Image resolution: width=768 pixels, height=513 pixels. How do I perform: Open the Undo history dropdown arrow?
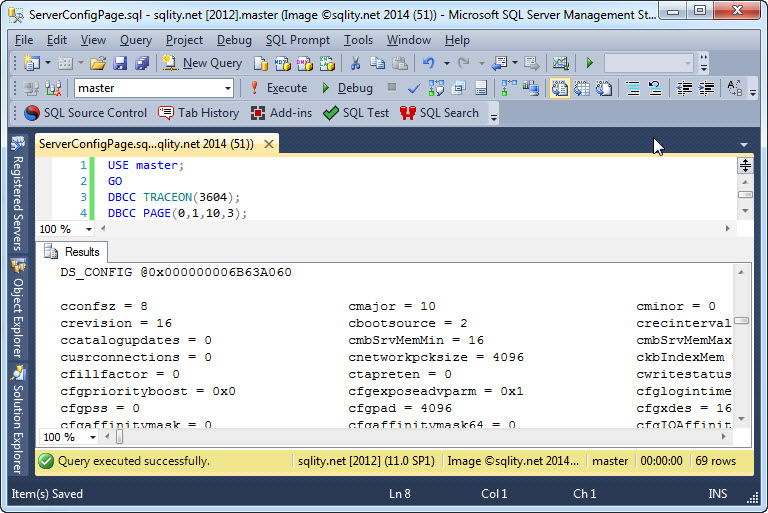tap(447, 63)
